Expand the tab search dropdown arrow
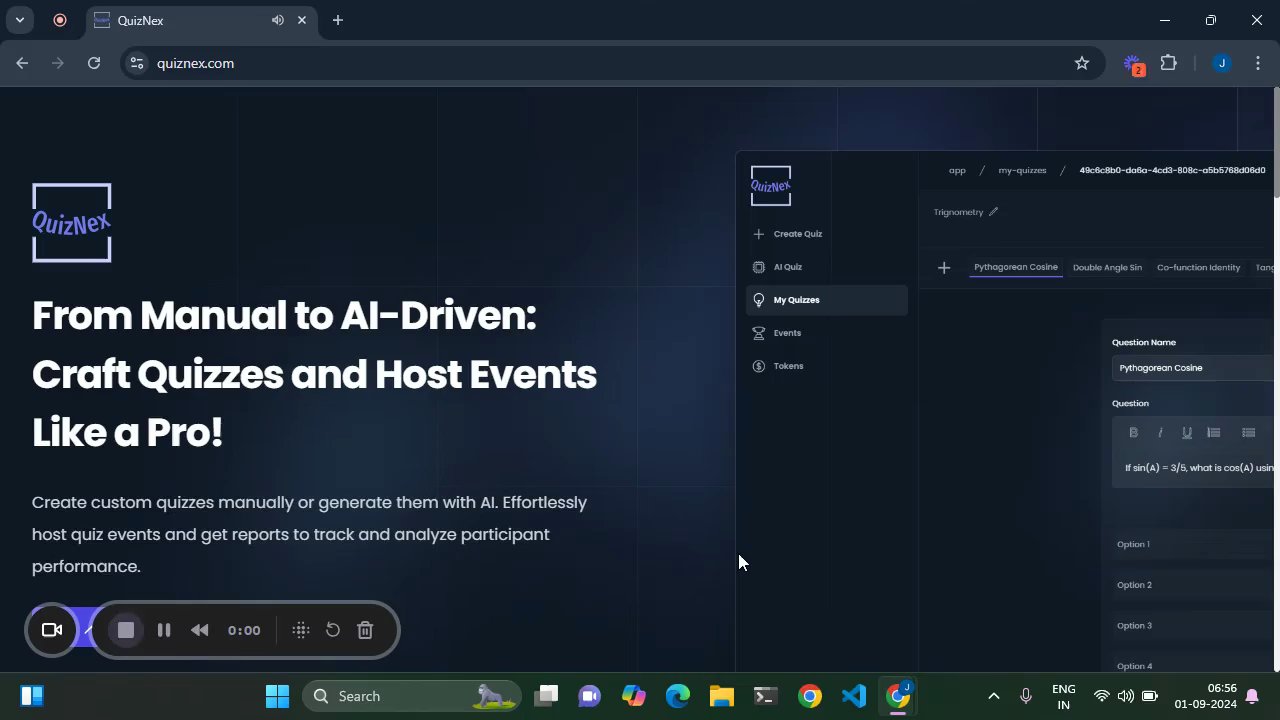Image resolution: width=1280 pixels, height=720 pixels. click(19, 20)
